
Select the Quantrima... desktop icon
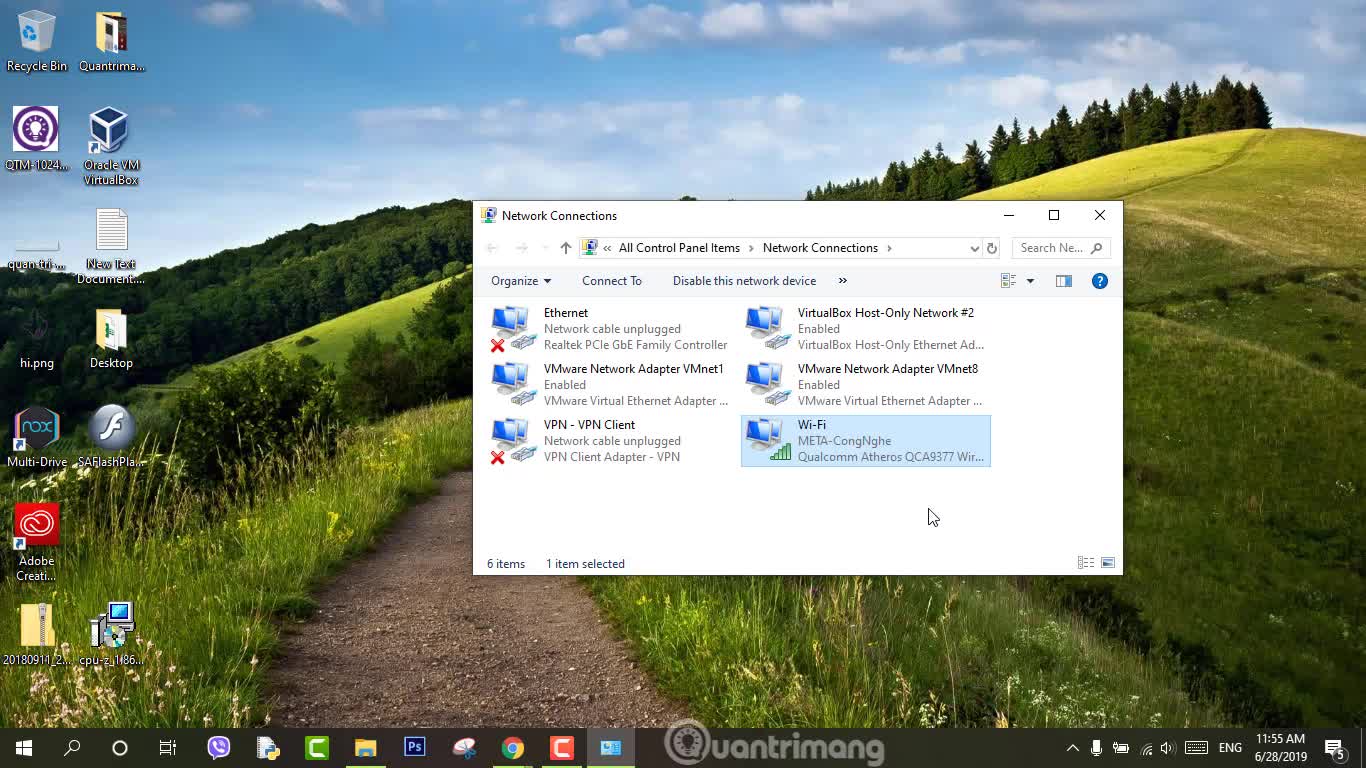[x=111, y=42]
